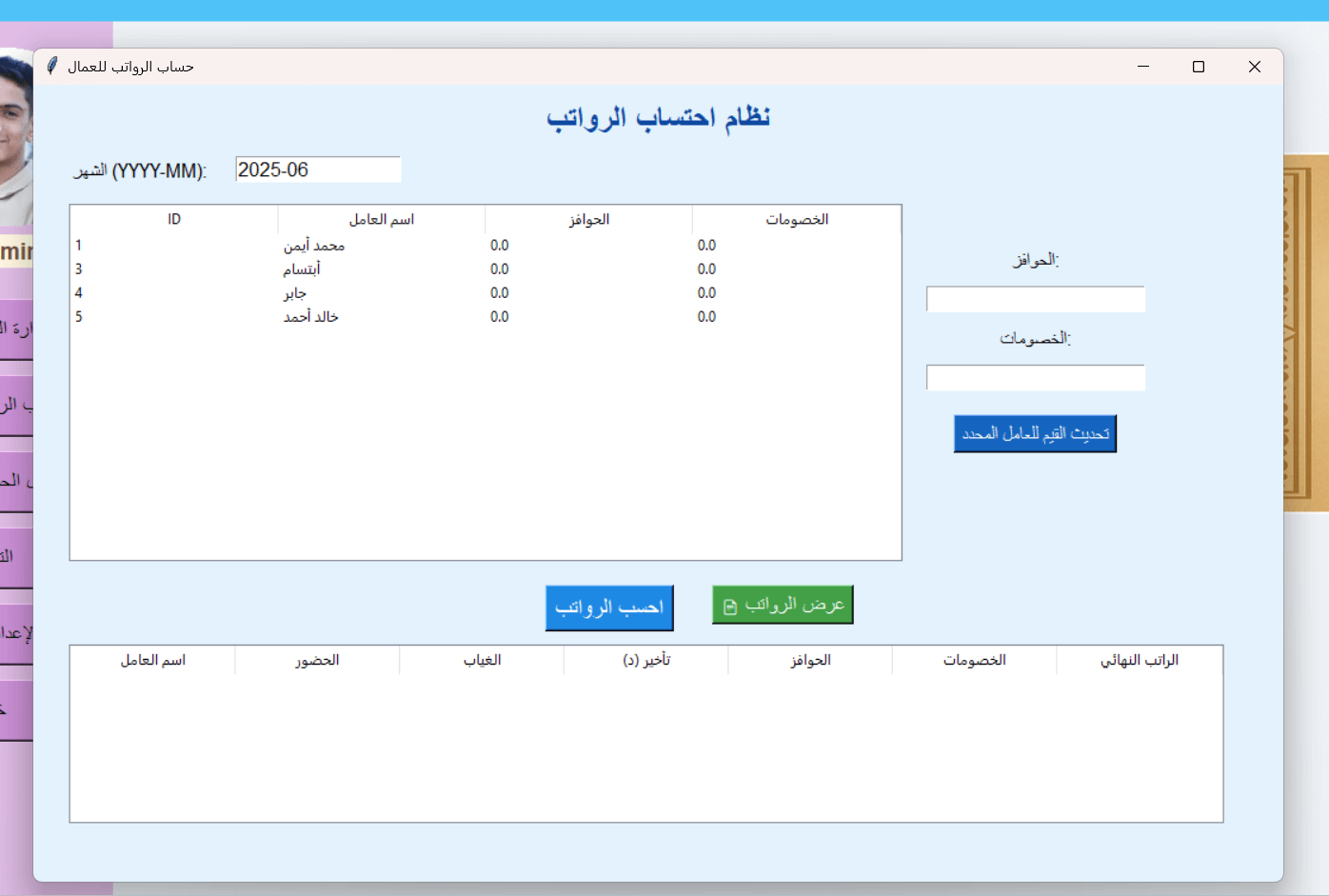This screenshot has height=896, width=1329.
Task: Click the profile photo in the background window
Action: (x=16, y=138)
